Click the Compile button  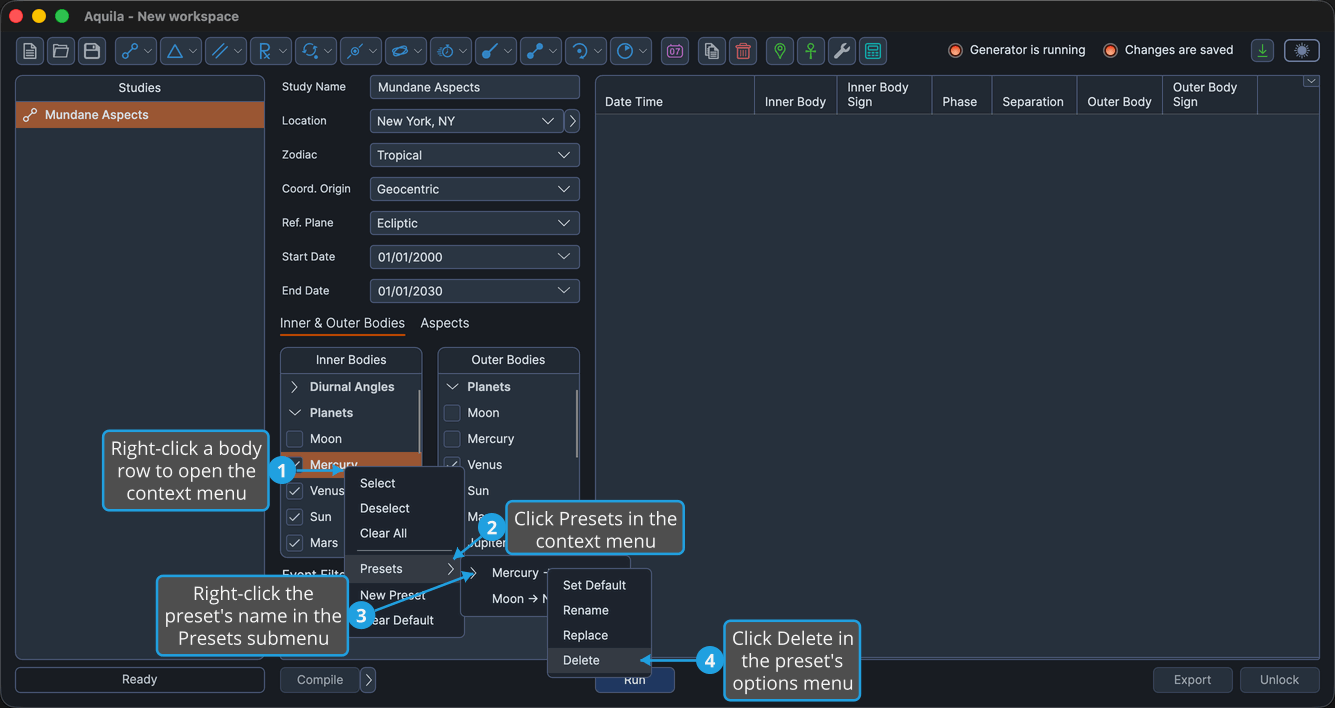320,680
